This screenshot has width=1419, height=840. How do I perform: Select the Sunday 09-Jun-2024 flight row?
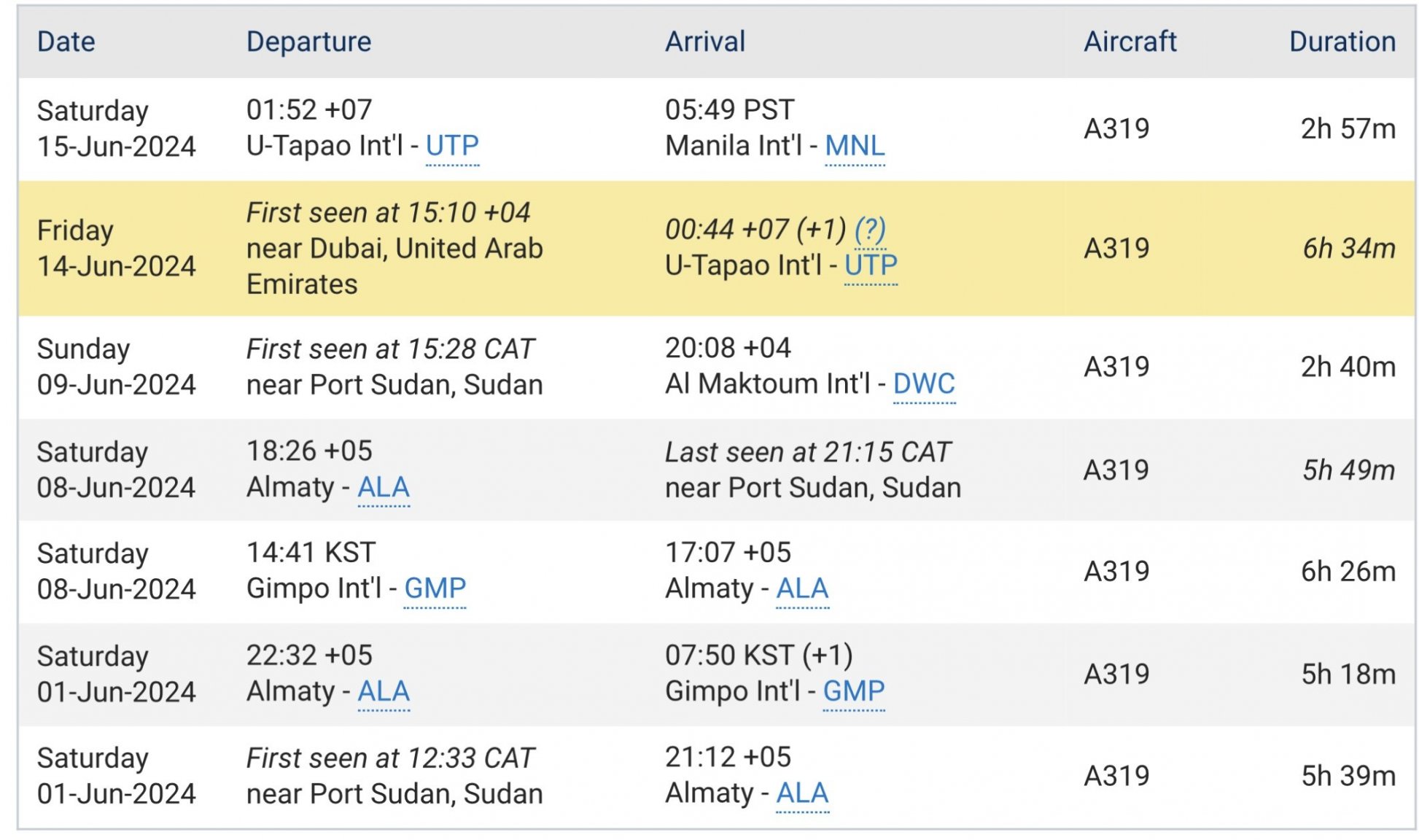[x=717, y=367]
